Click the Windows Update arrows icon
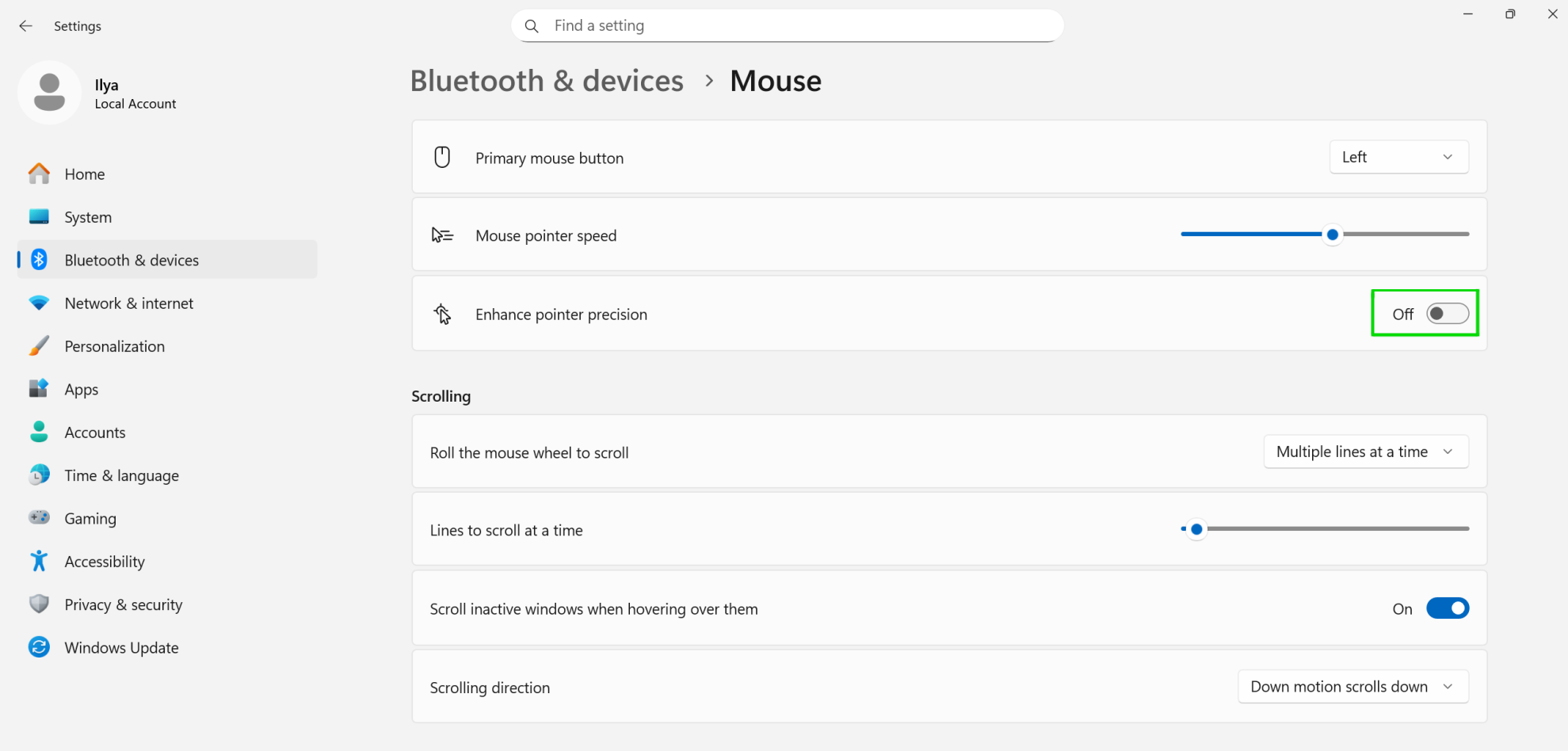Viewport: 1568px width, 751px height. 39,647
